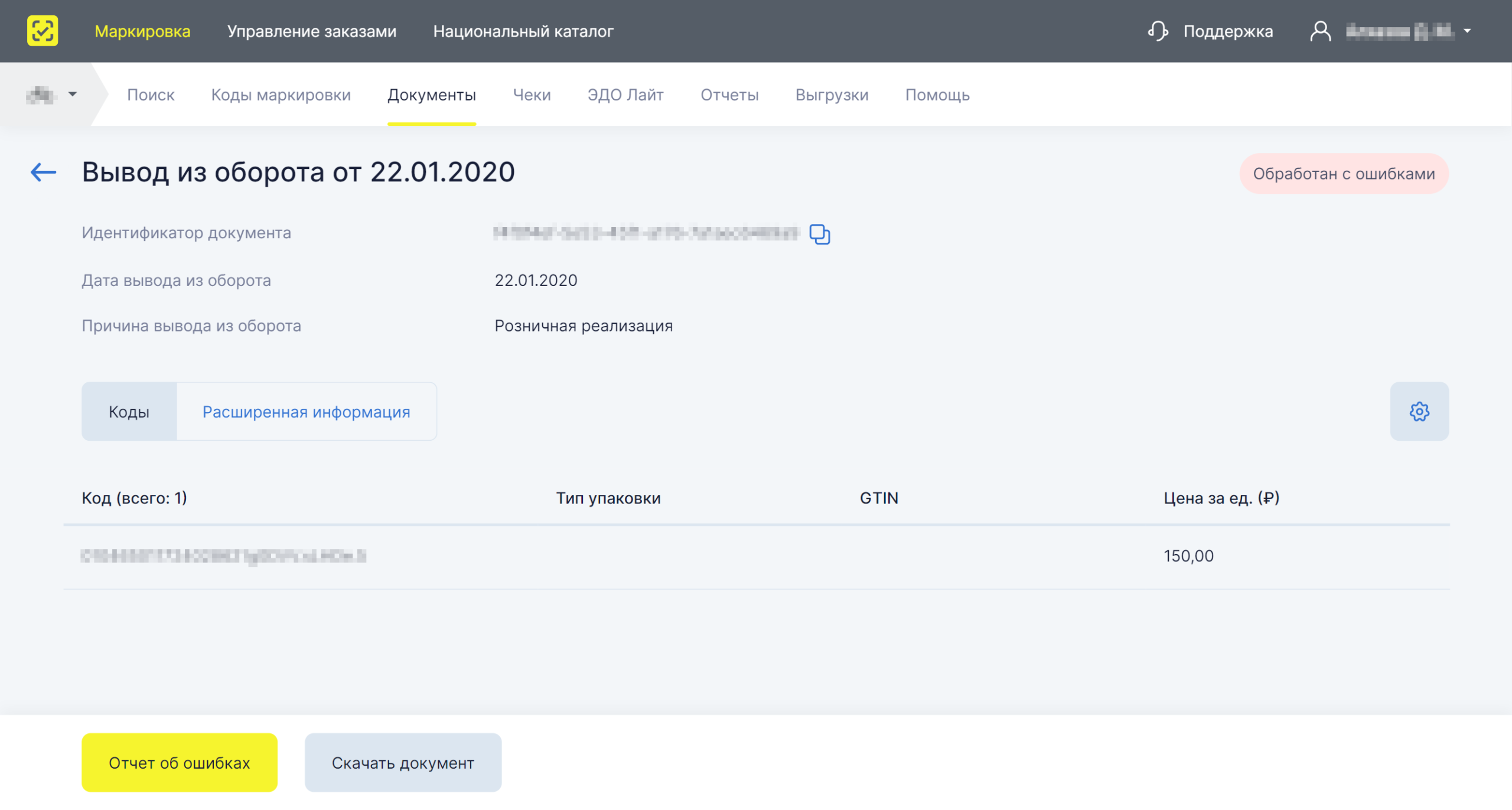Click the user profile avatar icon
The width and height of the screenshot is (1512, 810).
pyautogui.click(x=1320, y=31)
